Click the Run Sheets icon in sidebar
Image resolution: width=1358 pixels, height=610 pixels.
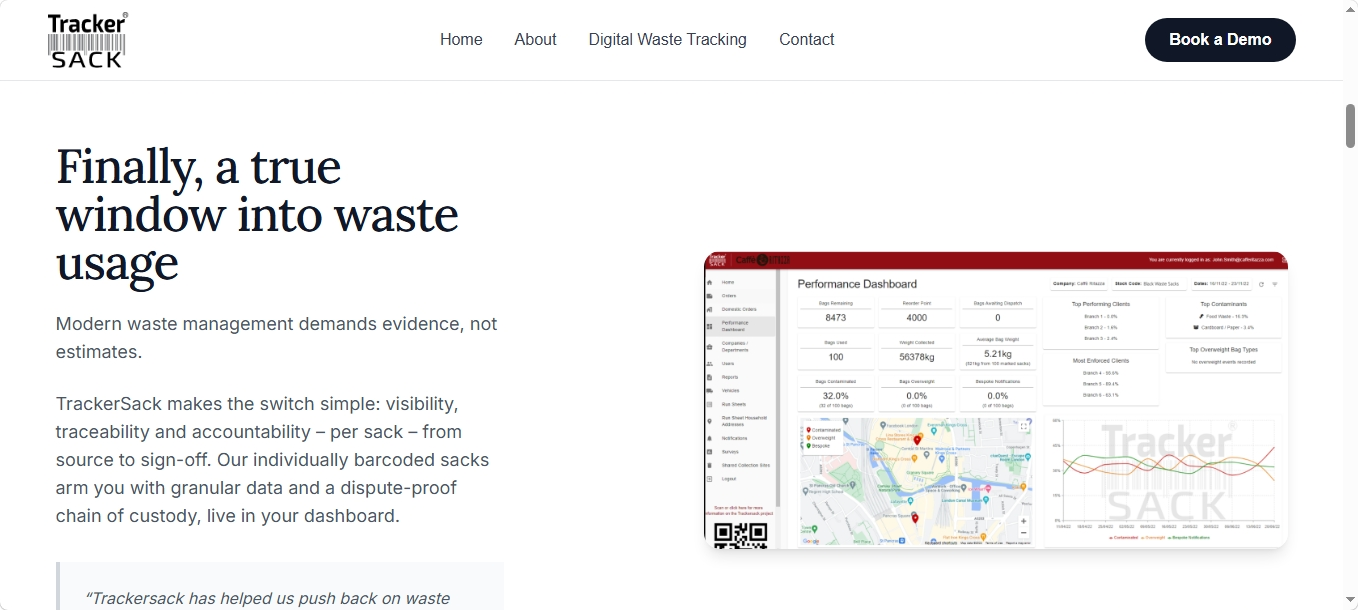tap(709, 404)
